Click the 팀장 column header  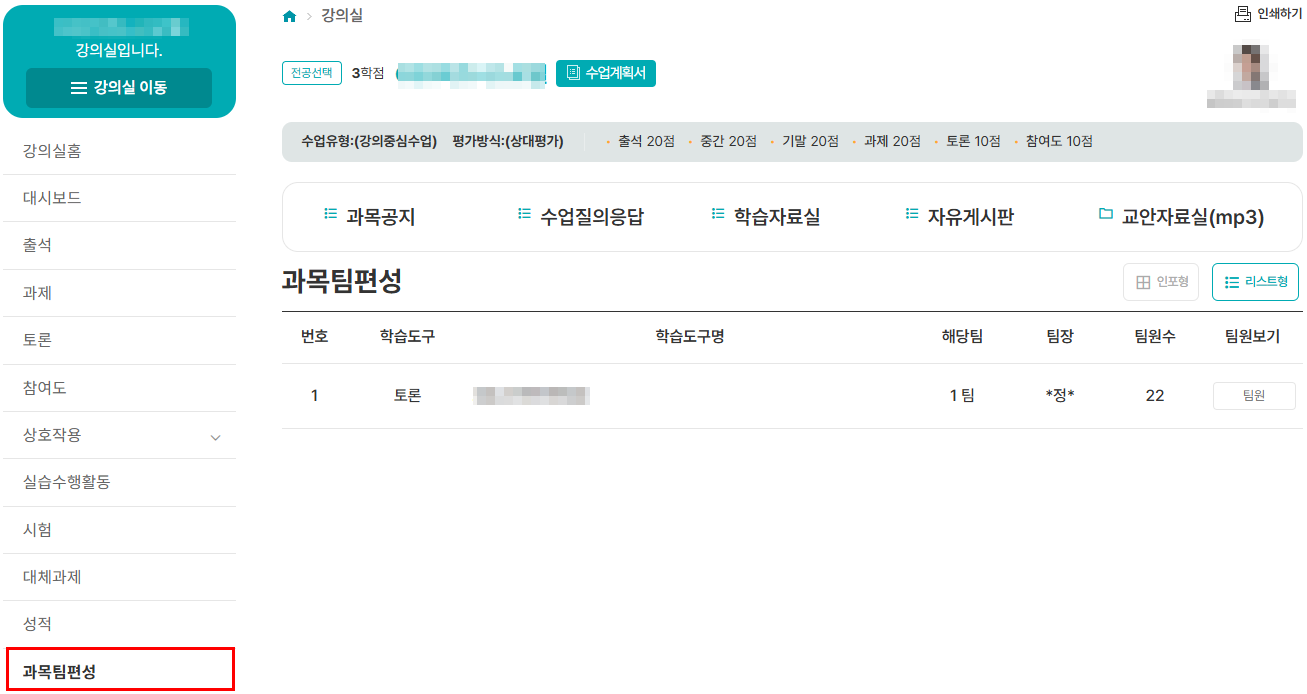[1059, 337]
